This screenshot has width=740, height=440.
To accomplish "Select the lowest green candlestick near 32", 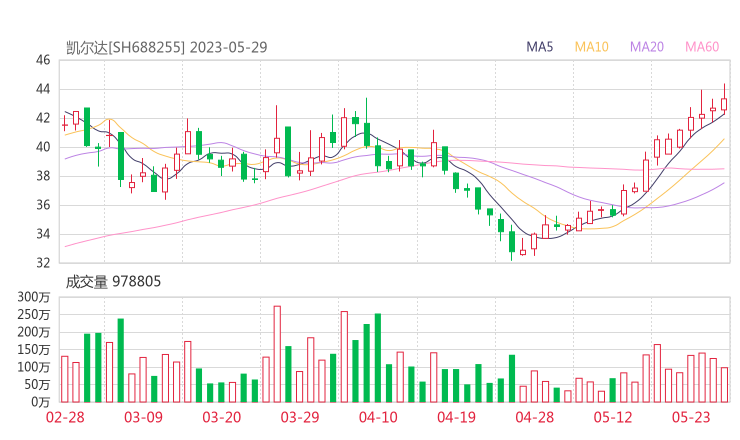I will coord(512,242).
